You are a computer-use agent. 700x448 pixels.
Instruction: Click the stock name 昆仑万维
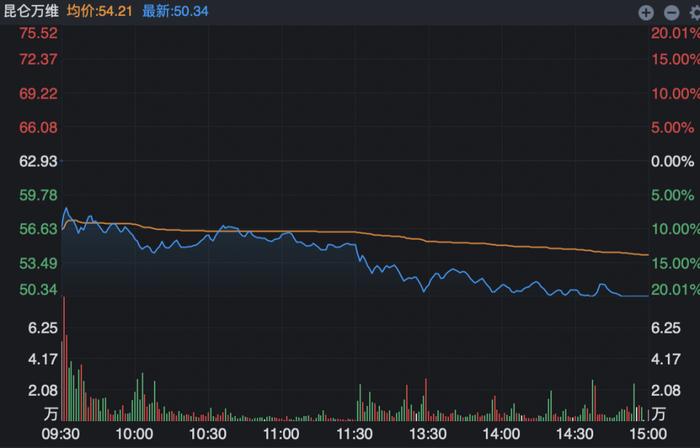point(31,11)
